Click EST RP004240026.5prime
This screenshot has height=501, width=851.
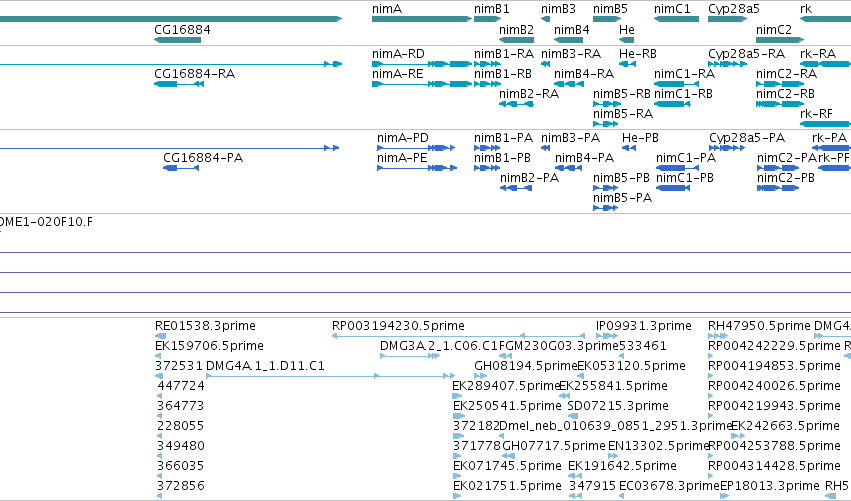[x=710, y=396]
